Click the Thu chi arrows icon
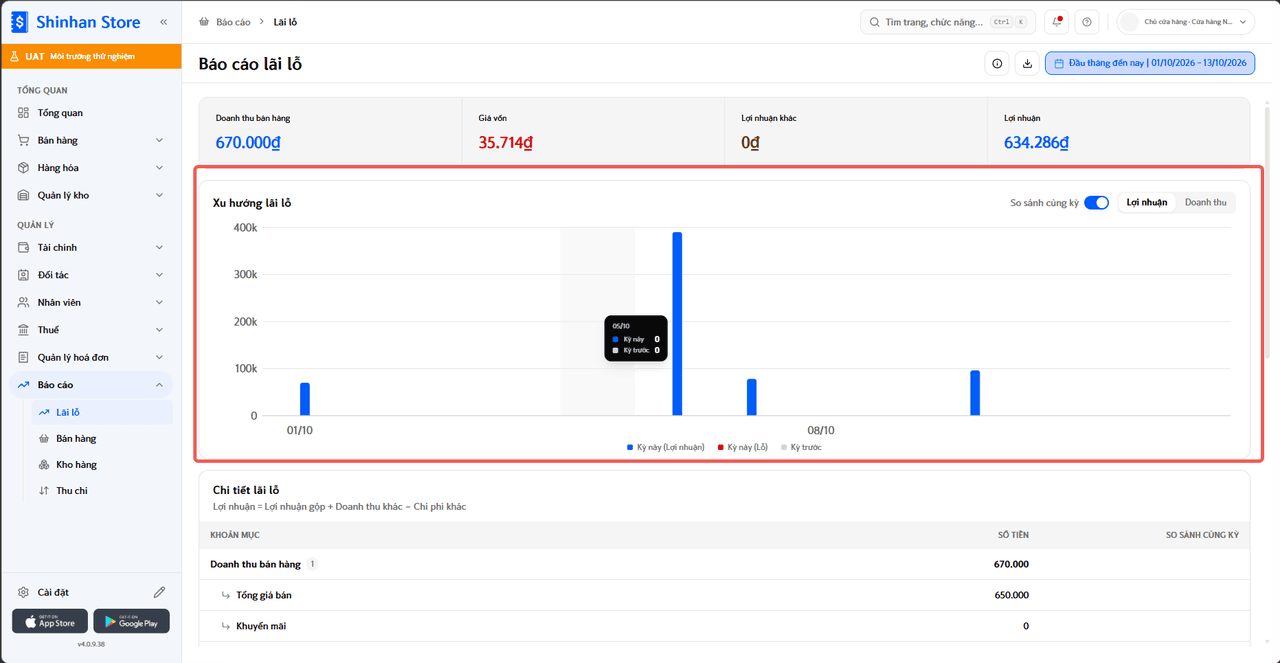The height and width of the screenshot is (663, 1280). point(43,491)
